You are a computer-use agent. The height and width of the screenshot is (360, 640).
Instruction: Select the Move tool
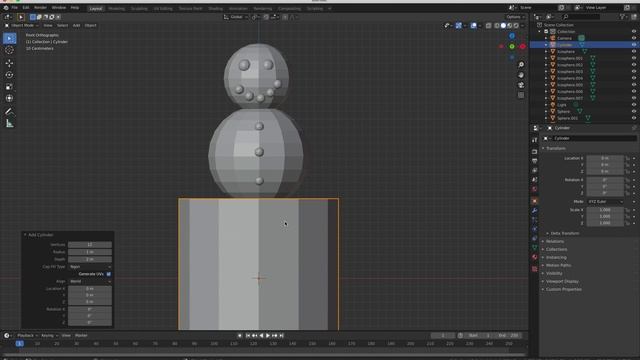point(9,63)
